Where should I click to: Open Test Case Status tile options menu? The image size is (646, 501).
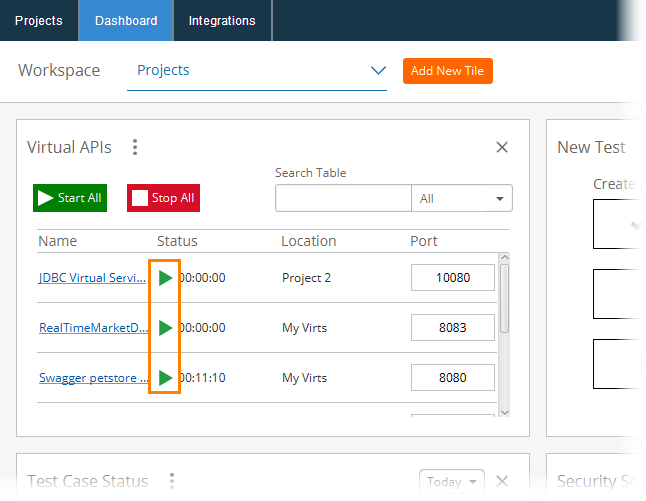pos(172,481)
